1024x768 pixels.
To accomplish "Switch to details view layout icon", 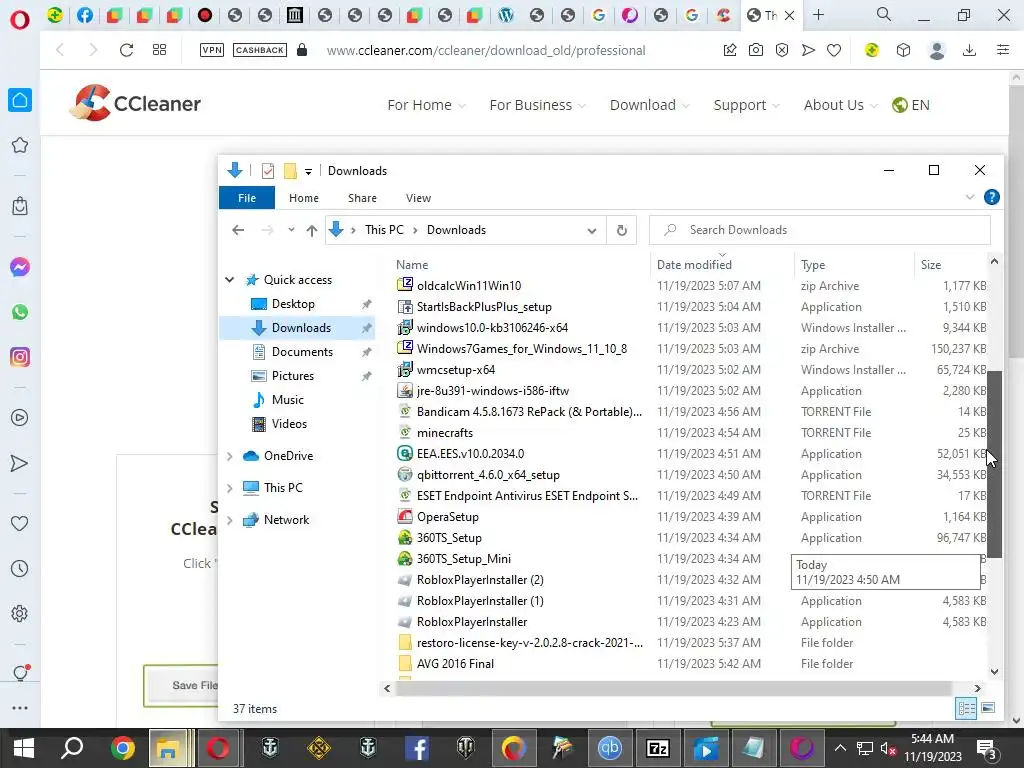I will coord(967,708).
